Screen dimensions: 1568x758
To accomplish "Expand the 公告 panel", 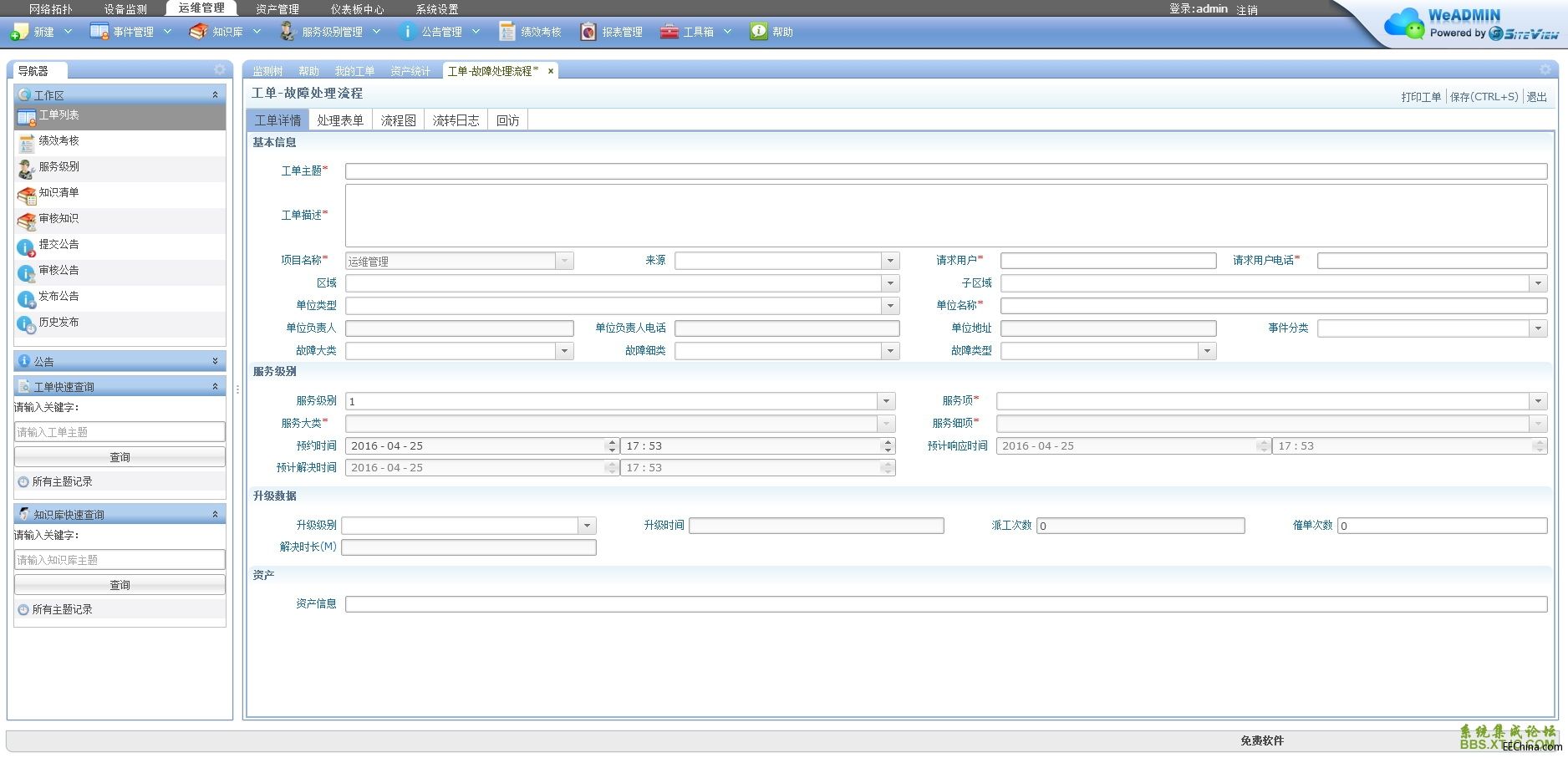I will (215, 361).
